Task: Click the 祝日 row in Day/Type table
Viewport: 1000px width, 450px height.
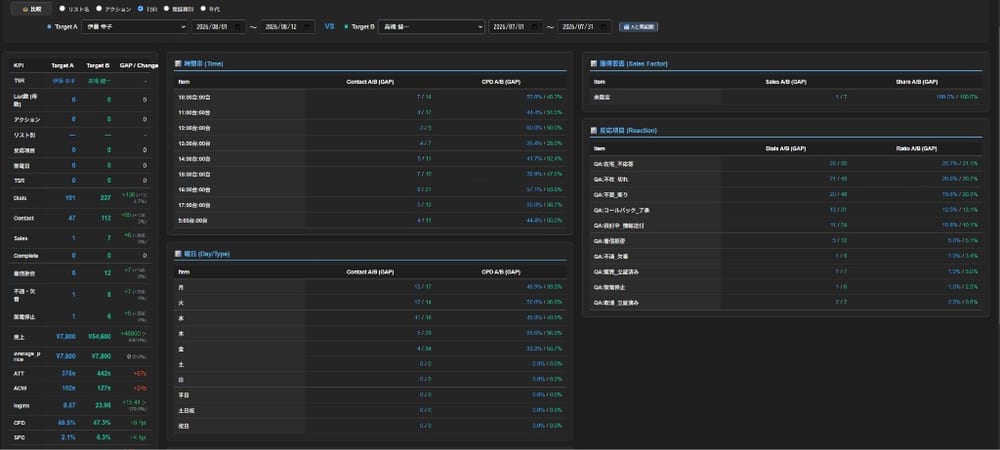Action: coord(370,425)
